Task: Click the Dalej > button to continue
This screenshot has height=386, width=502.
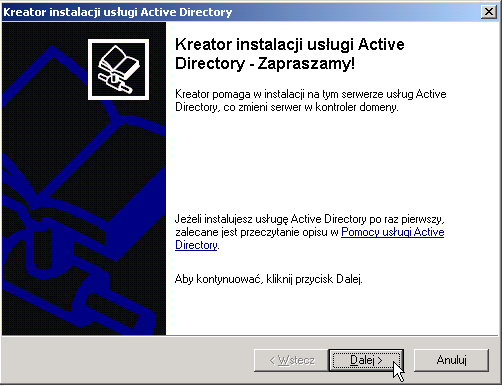Action: [366, 360]
